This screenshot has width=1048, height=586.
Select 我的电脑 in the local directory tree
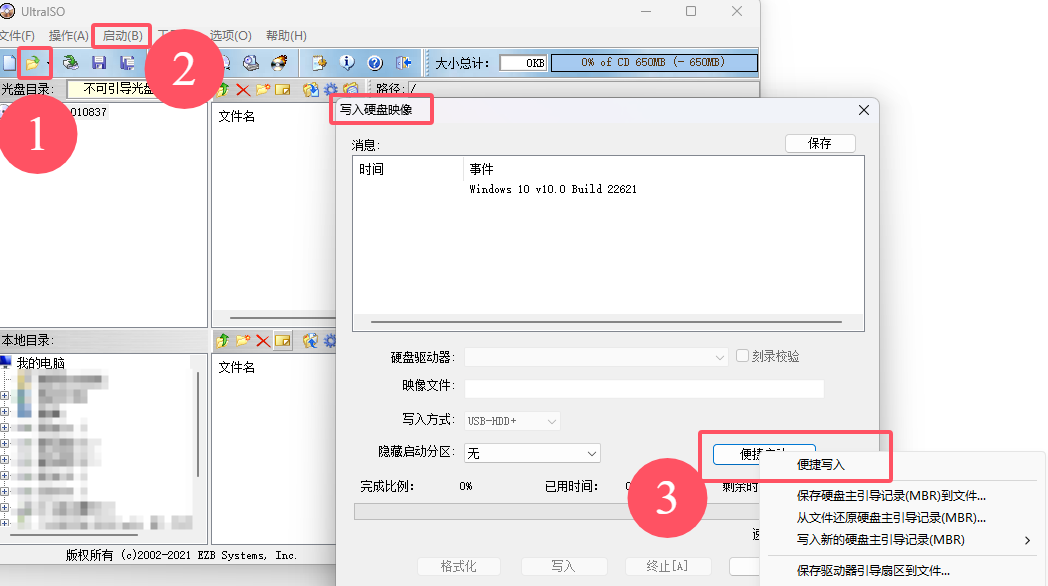[40, 363]
